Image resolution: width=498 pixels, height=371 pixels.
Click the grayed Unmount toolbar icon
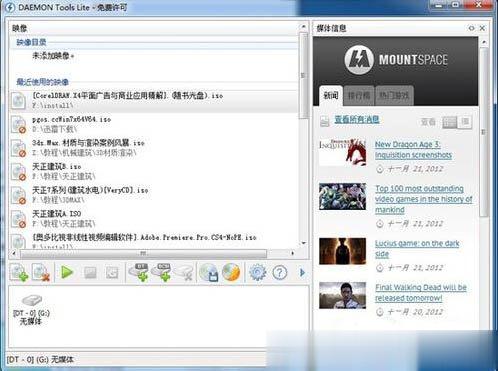[x=90, y=273]
